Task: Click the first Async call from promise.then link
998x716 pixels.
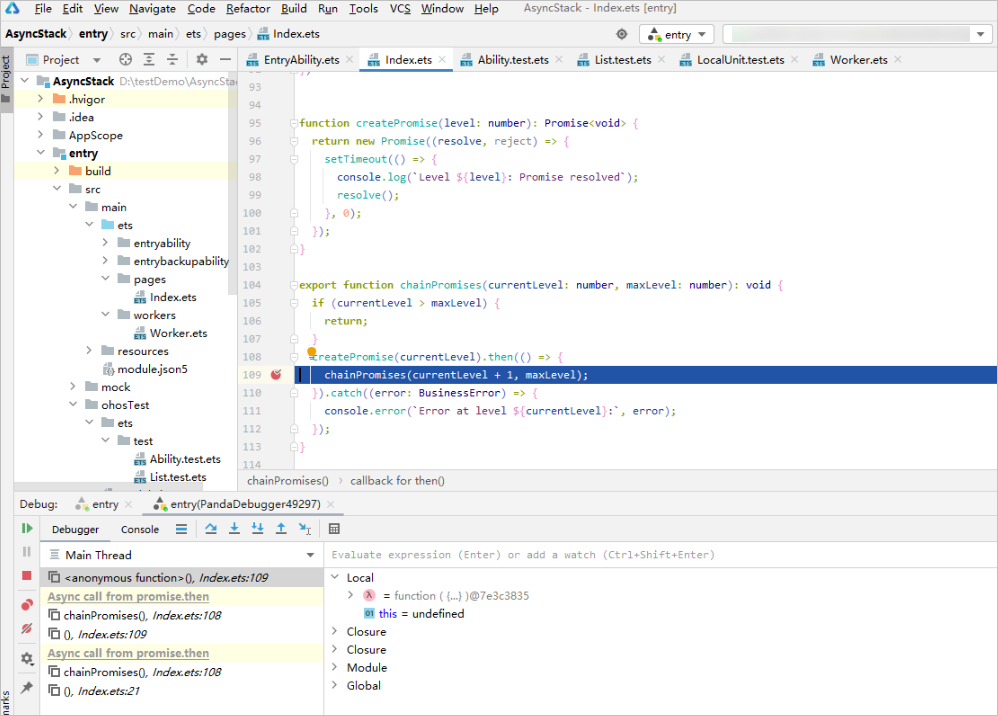Action: point(128,597)
